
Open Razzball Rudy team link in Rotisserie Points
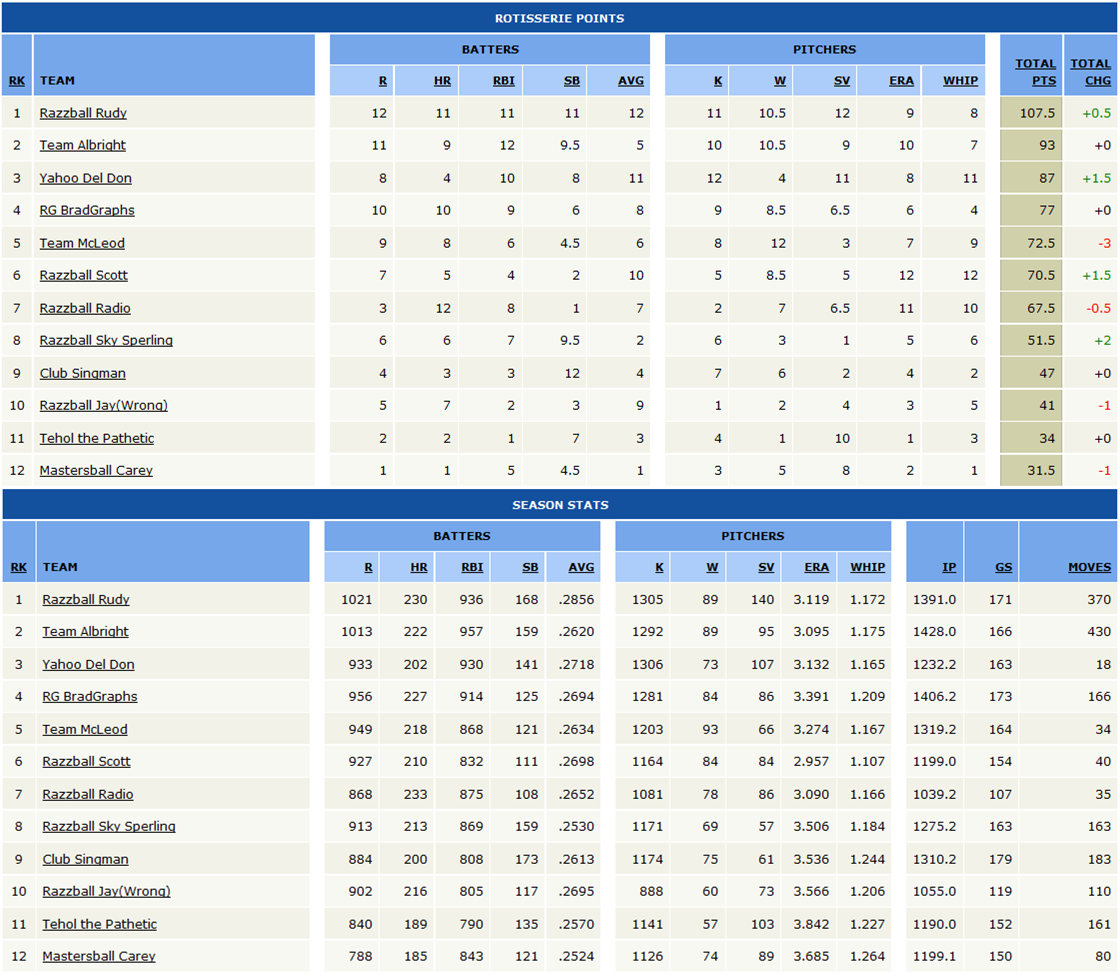83,113
